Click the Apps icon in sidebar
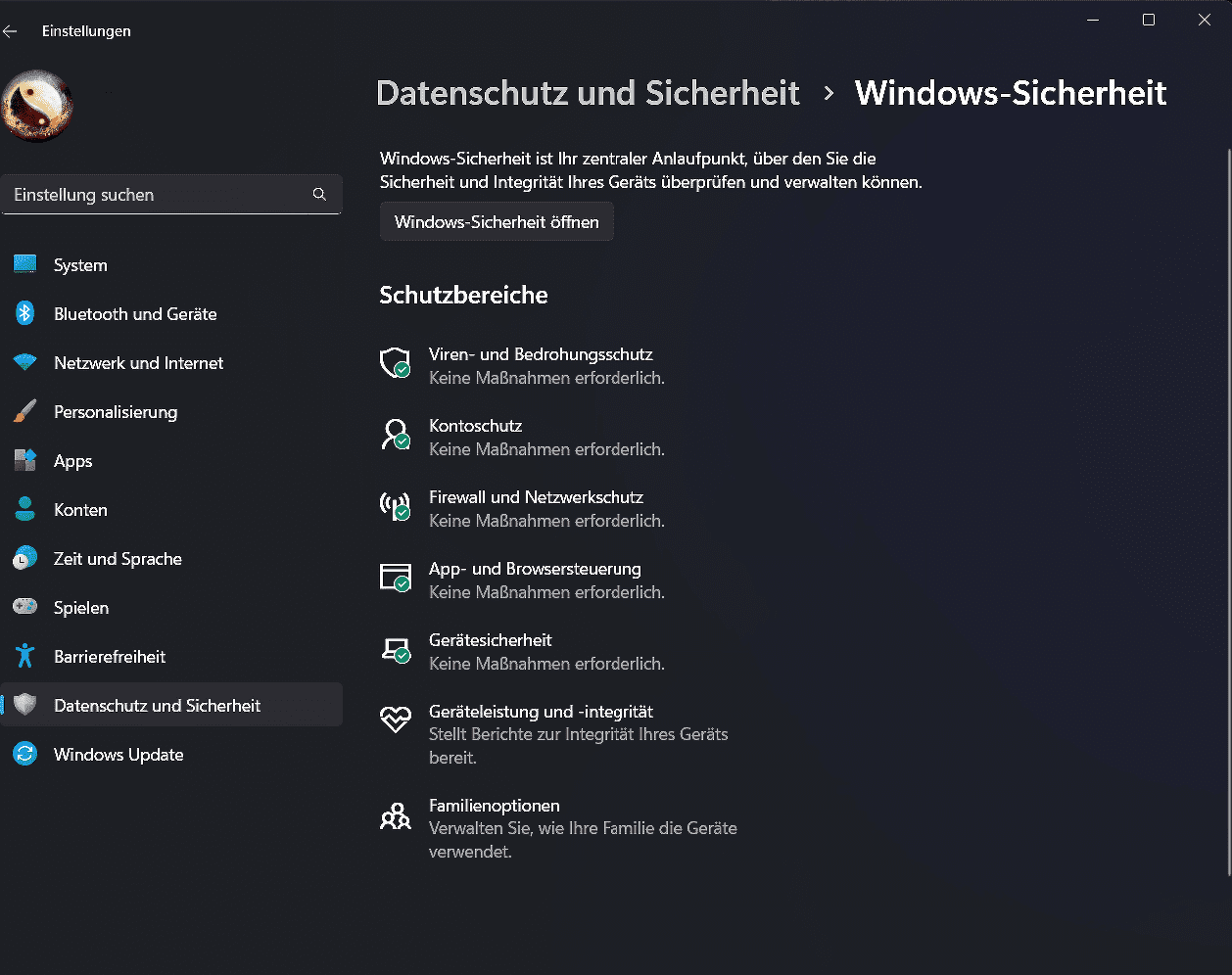This screenshot has height=975, width=1232. (x=24, y=460)
